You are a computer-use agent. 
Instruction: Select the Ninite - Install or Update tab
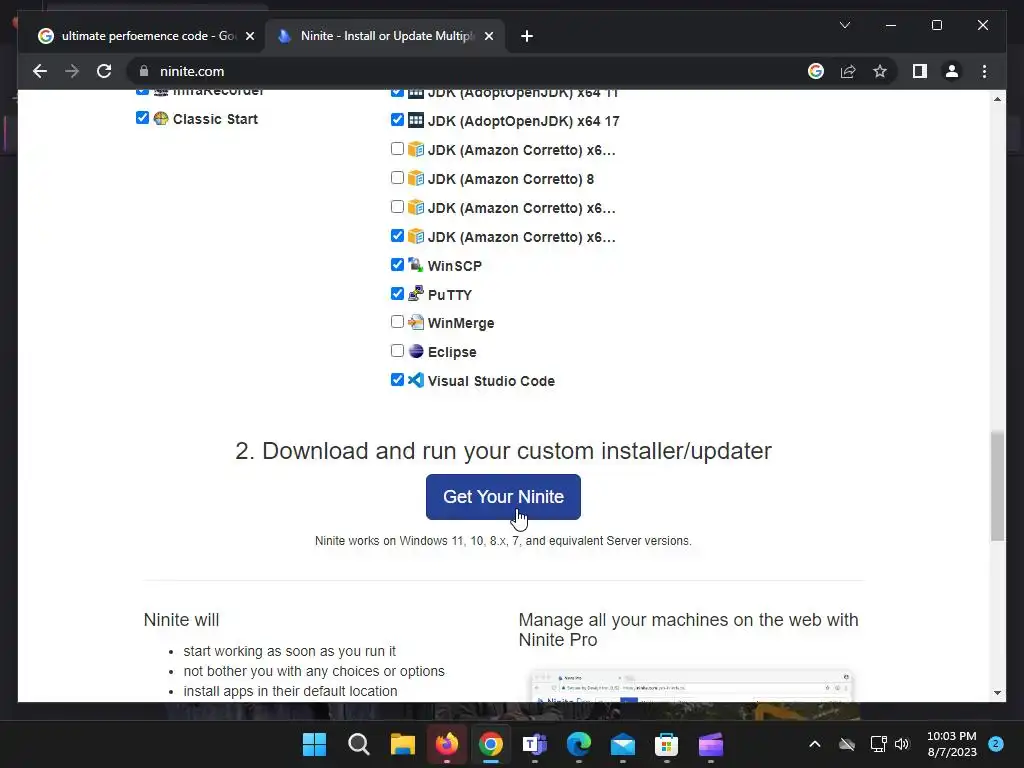coord(385,36)
